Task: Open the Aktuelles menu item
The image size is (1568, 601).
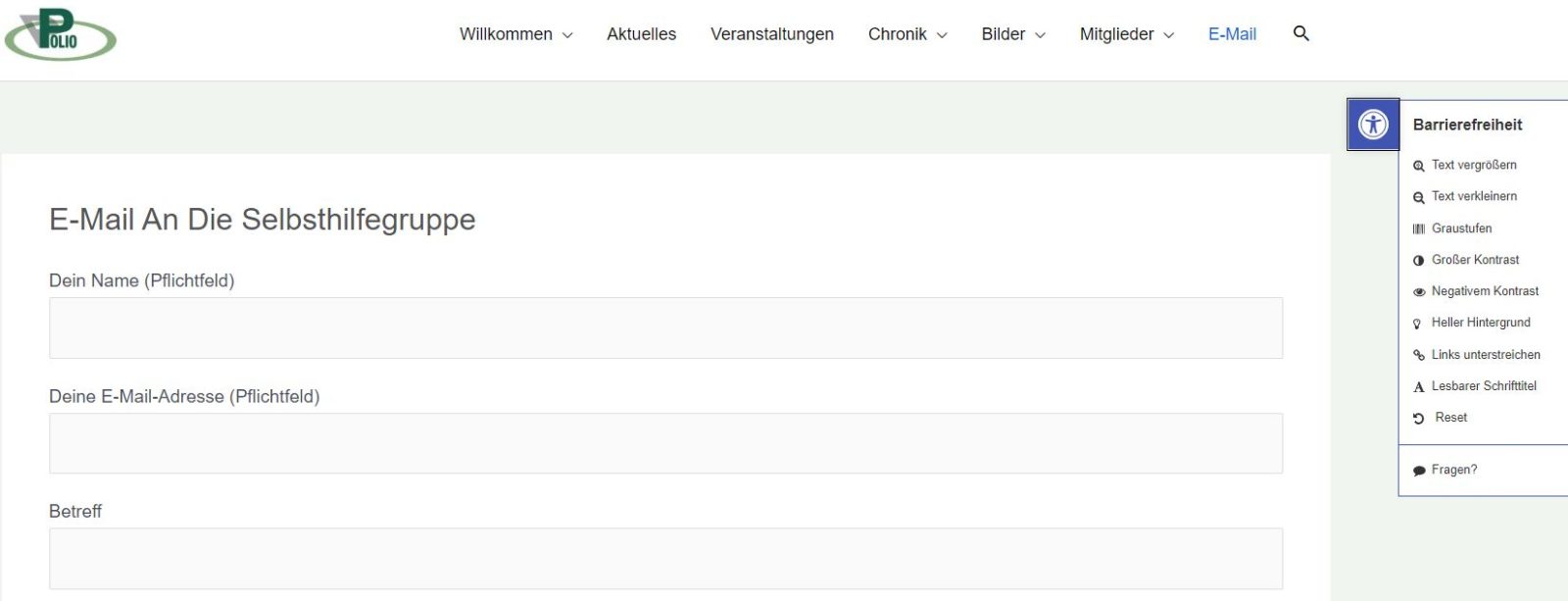Action: [641, 34]
